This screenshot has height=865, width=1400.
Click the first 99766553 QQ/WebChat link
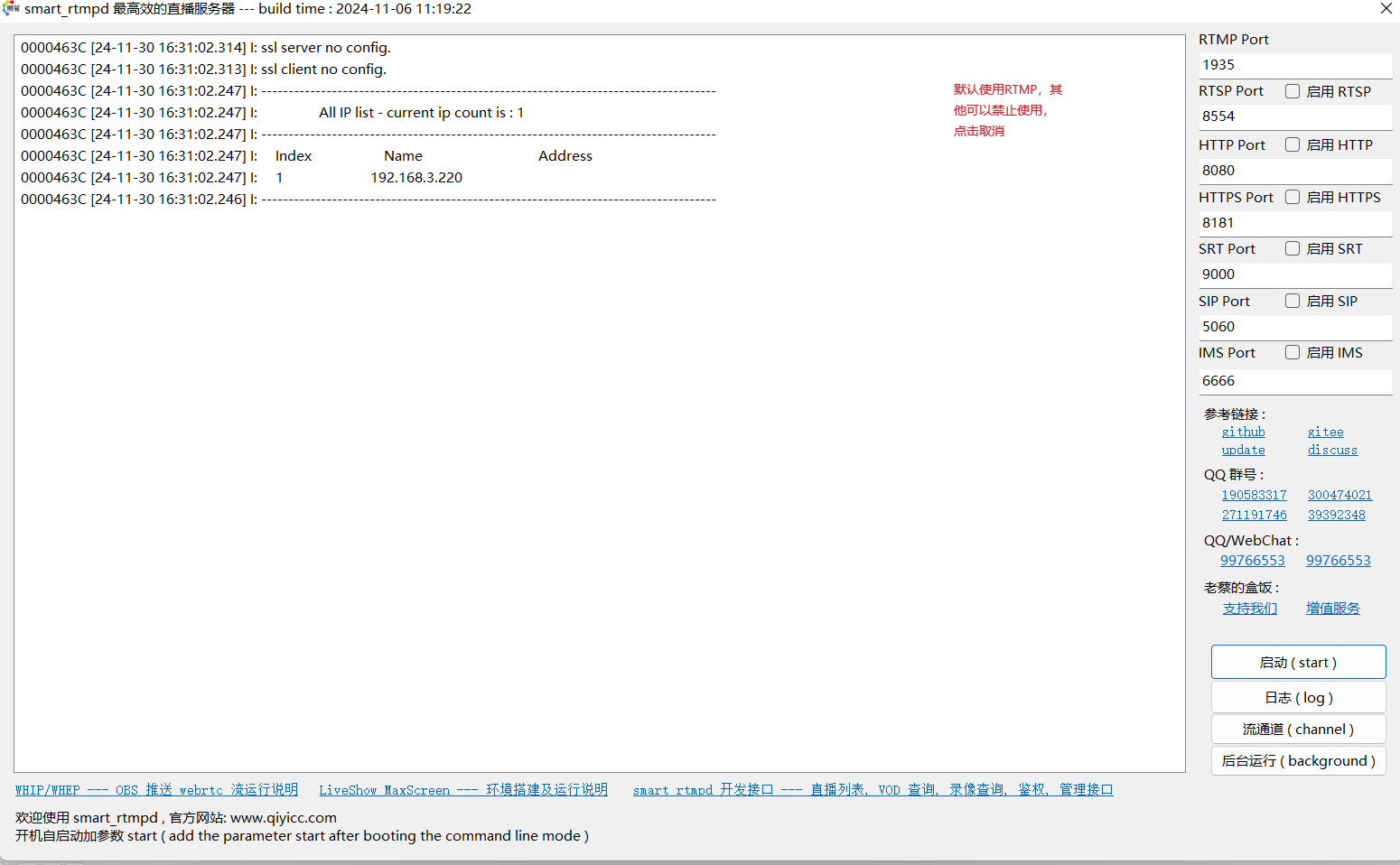(x=1252, y=561)
